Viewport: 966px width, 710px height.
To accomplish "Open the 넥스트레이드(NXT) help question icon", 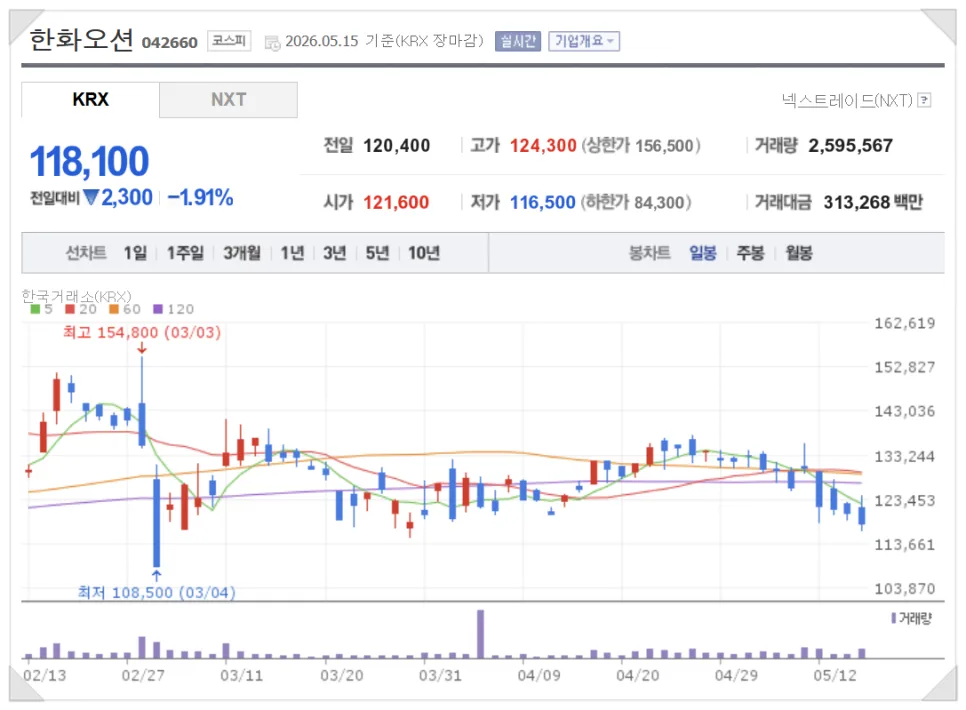I will tap(924, 100).
